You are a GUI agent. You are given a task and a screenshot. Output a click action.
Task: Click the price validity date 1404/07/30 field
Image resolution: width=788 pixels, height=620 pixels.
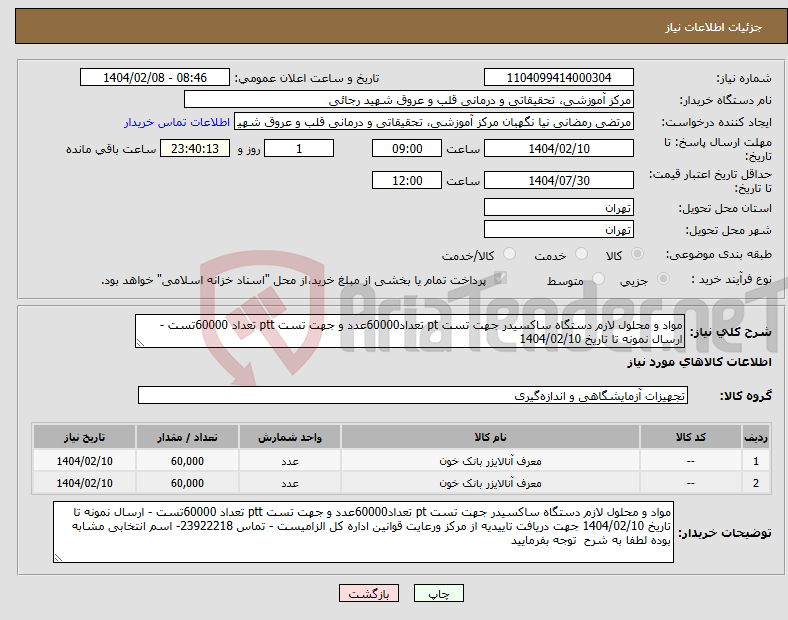558,180
